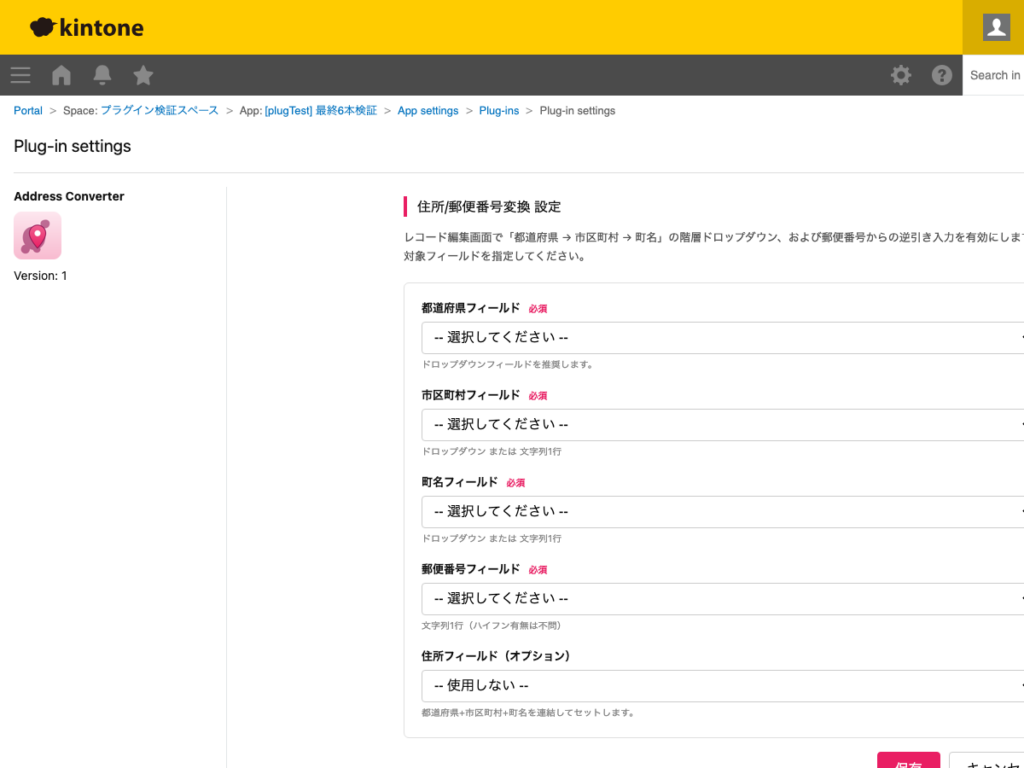Image resolution: width=1024 pixels, height=768 pixels.
Task: Open the Plug-ins breadcrumb link
Action: coord(499,110)
